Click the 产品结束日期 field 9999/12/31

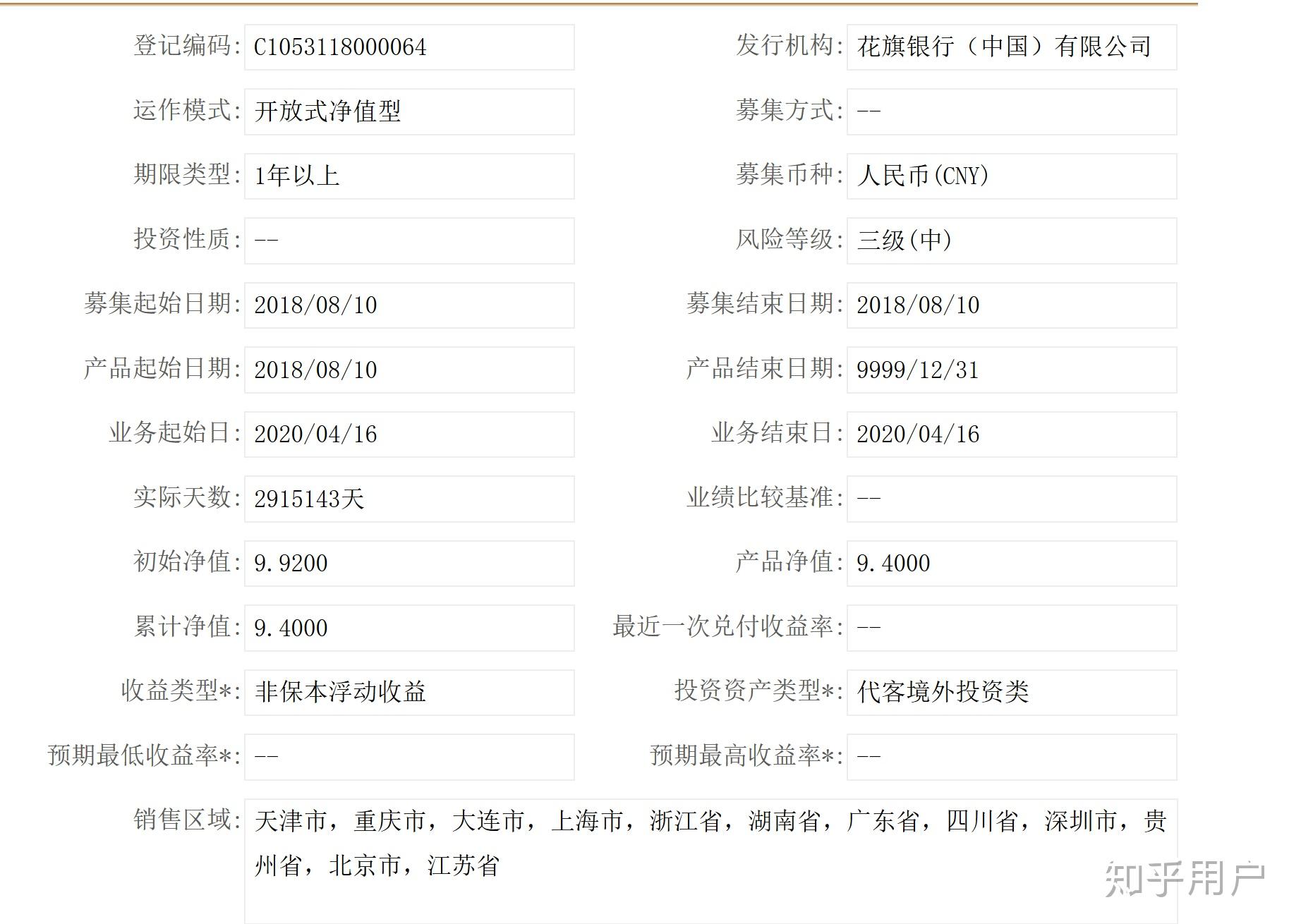coord(1012,370)
